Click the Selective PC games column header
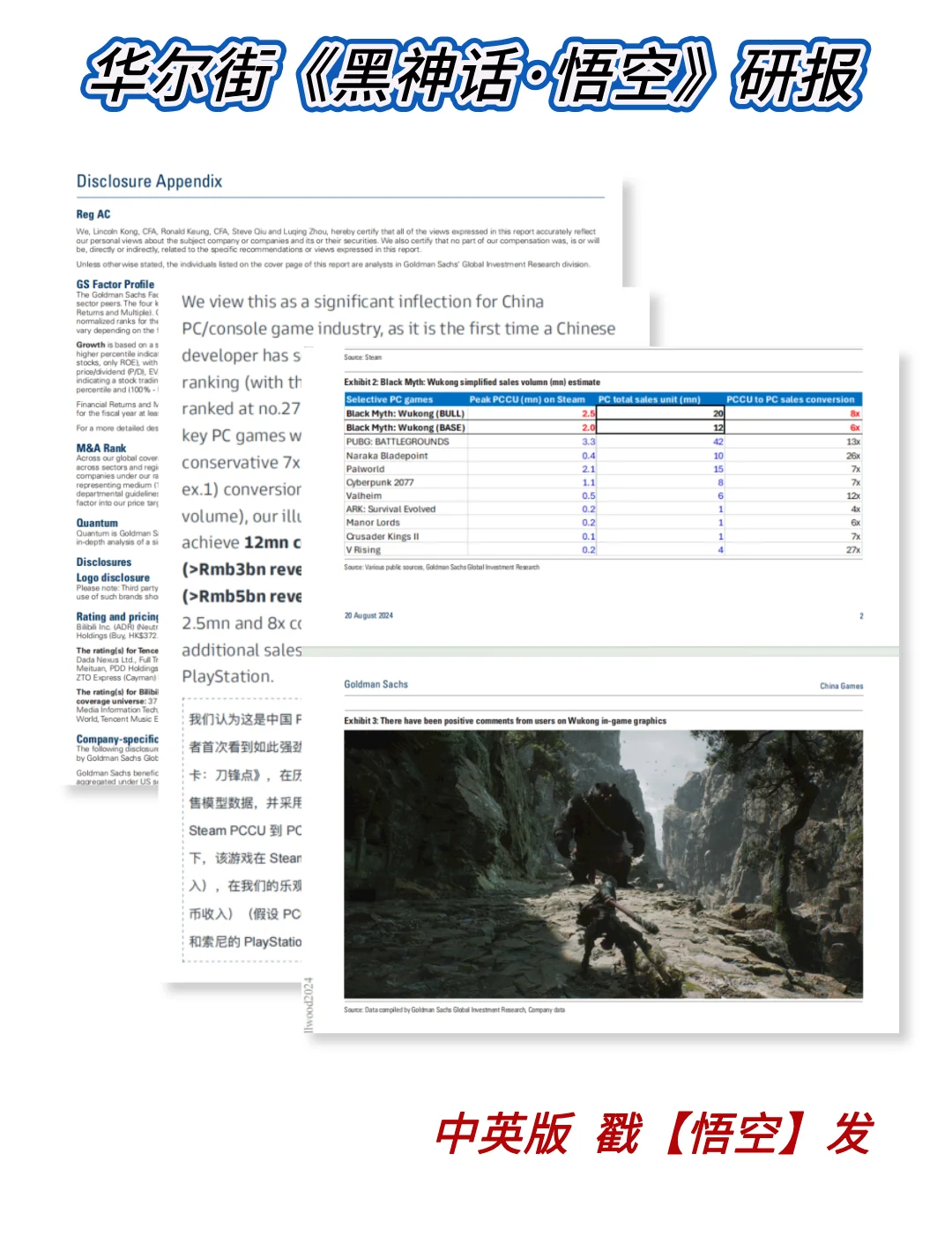The image size is (952, 1243). point(389,399)
